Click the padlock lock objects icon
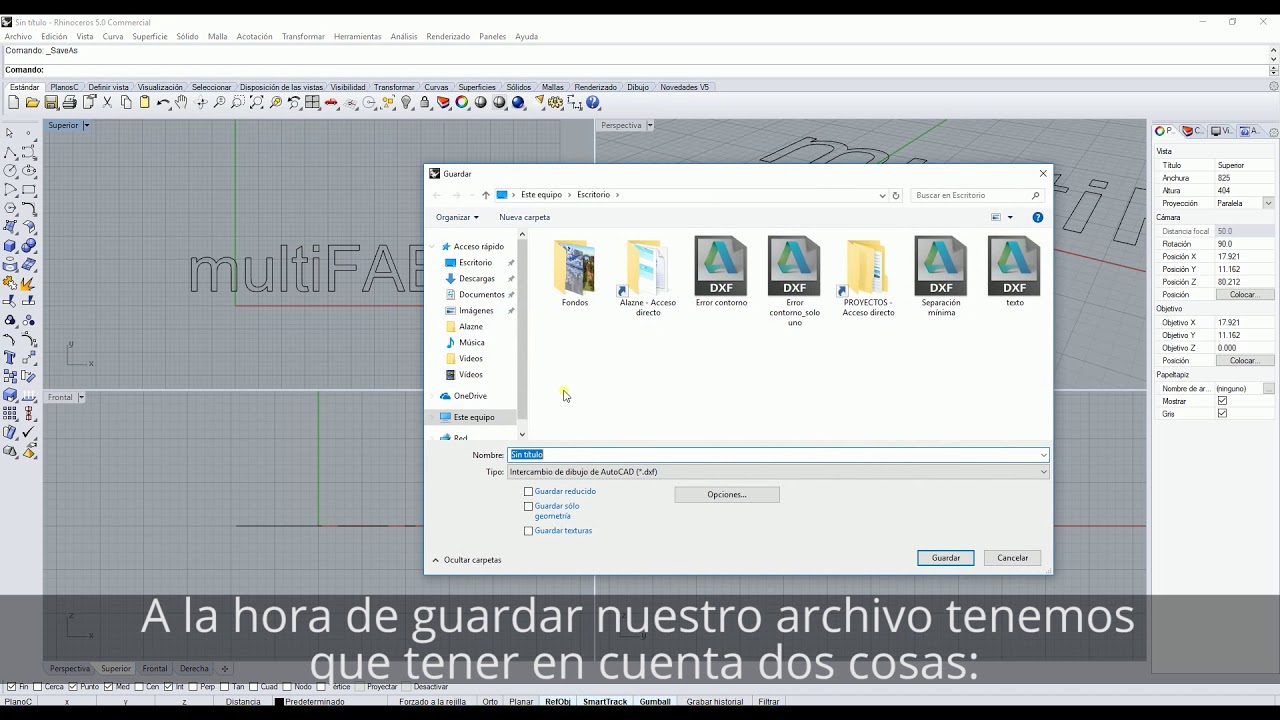The image size is (1280, 720). point(425,102)
